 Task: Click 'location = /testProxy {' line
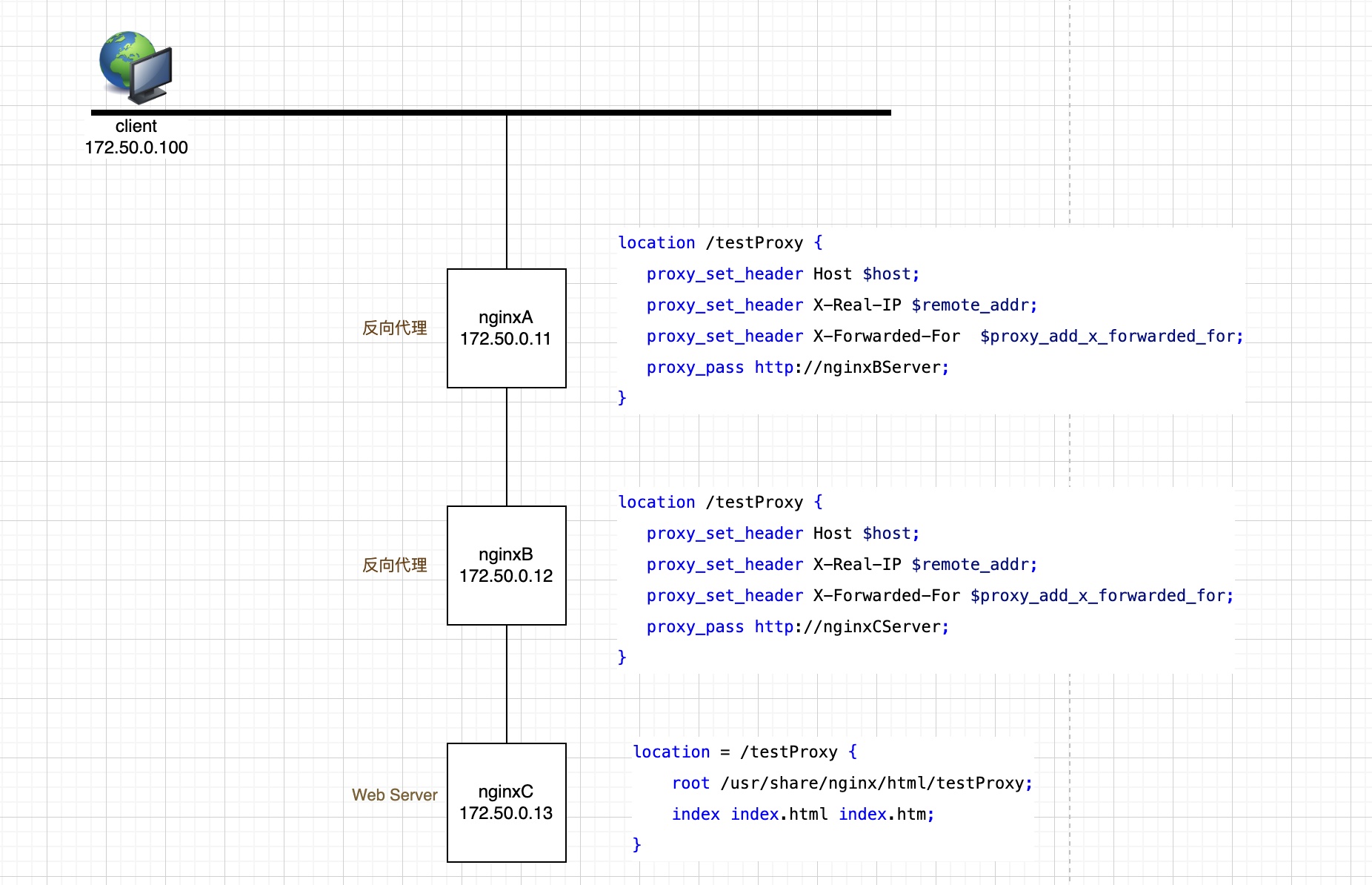[x=745, y=752]
